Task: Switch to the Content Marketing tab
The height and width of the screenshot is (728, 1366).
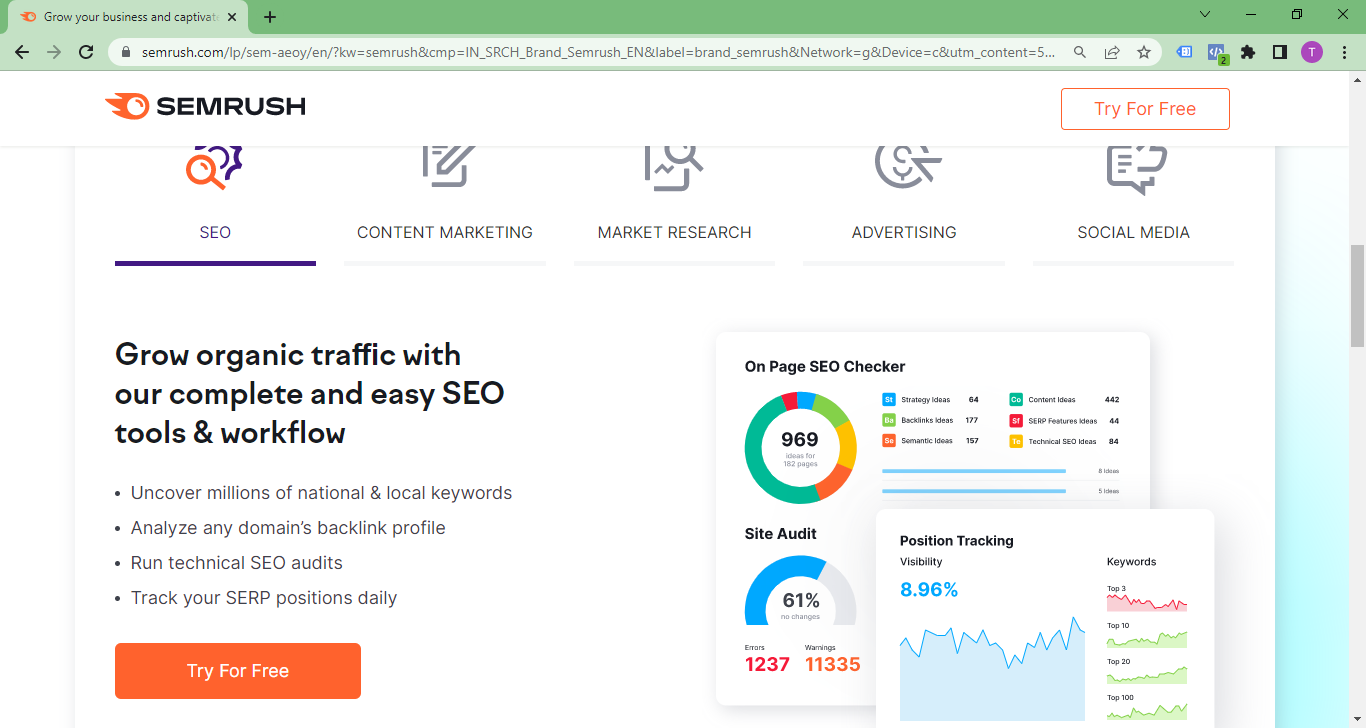Action: click(445, 232)
